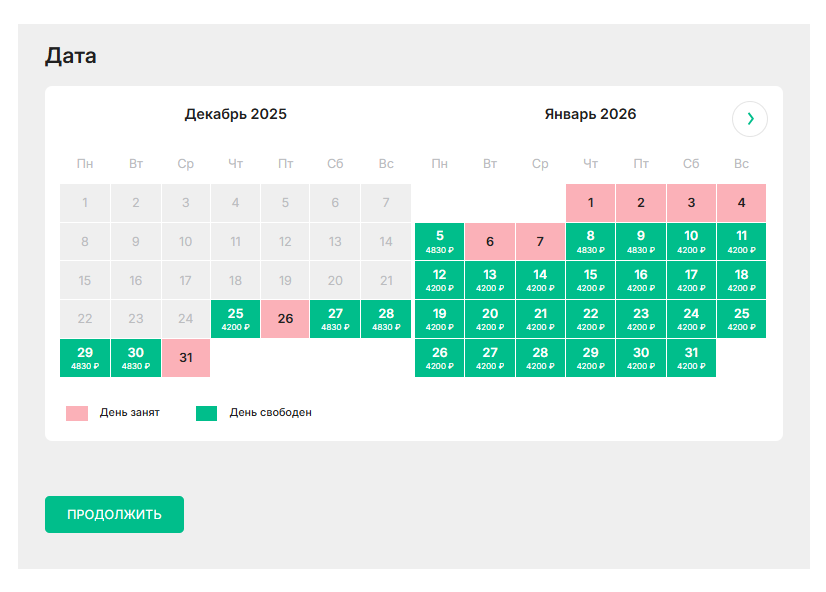Click the Январь 2026 month heading
Screen dimensions: 826x592
click(590, 114)
